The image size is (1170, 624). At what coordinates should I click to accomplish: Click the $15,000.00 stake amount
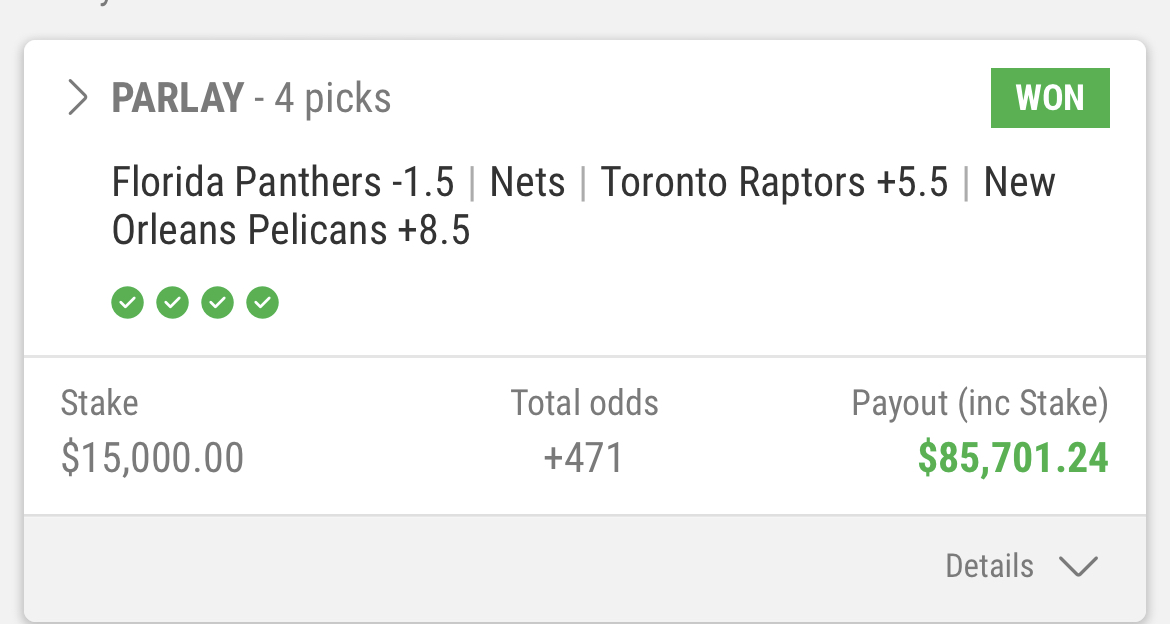152,458
